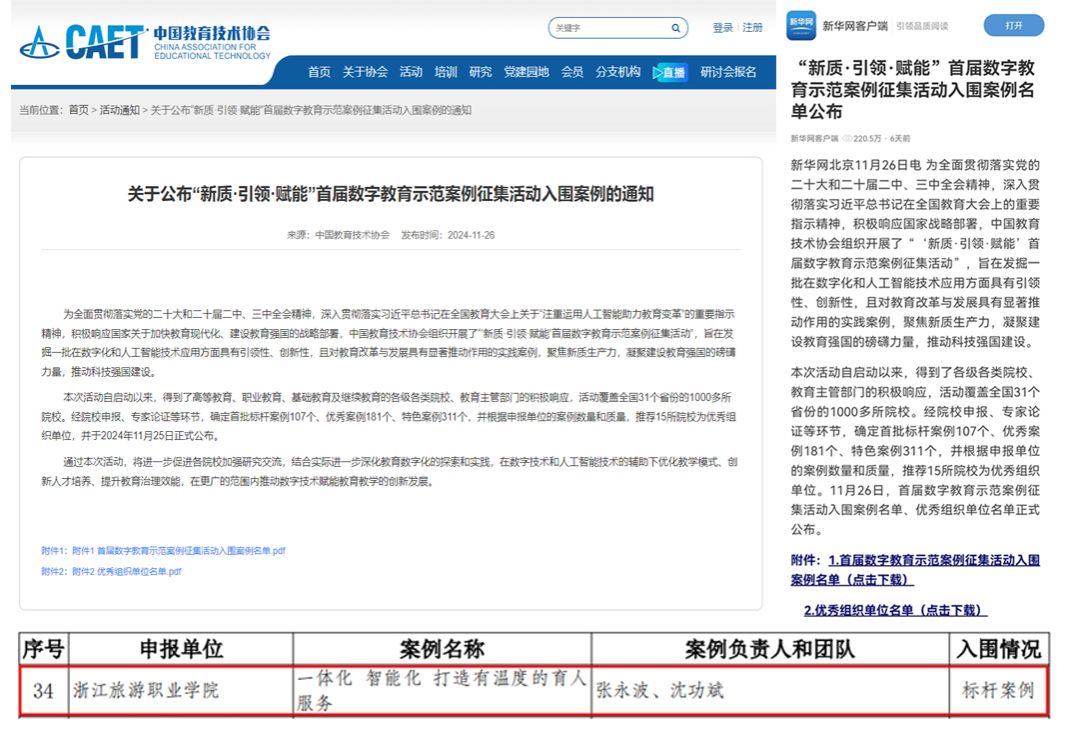Image resolution: width=1068 pixels, height=739 pixels.
Task: Open the 活动 menu item
Action: pyautogui.click(x=411, y=72)
